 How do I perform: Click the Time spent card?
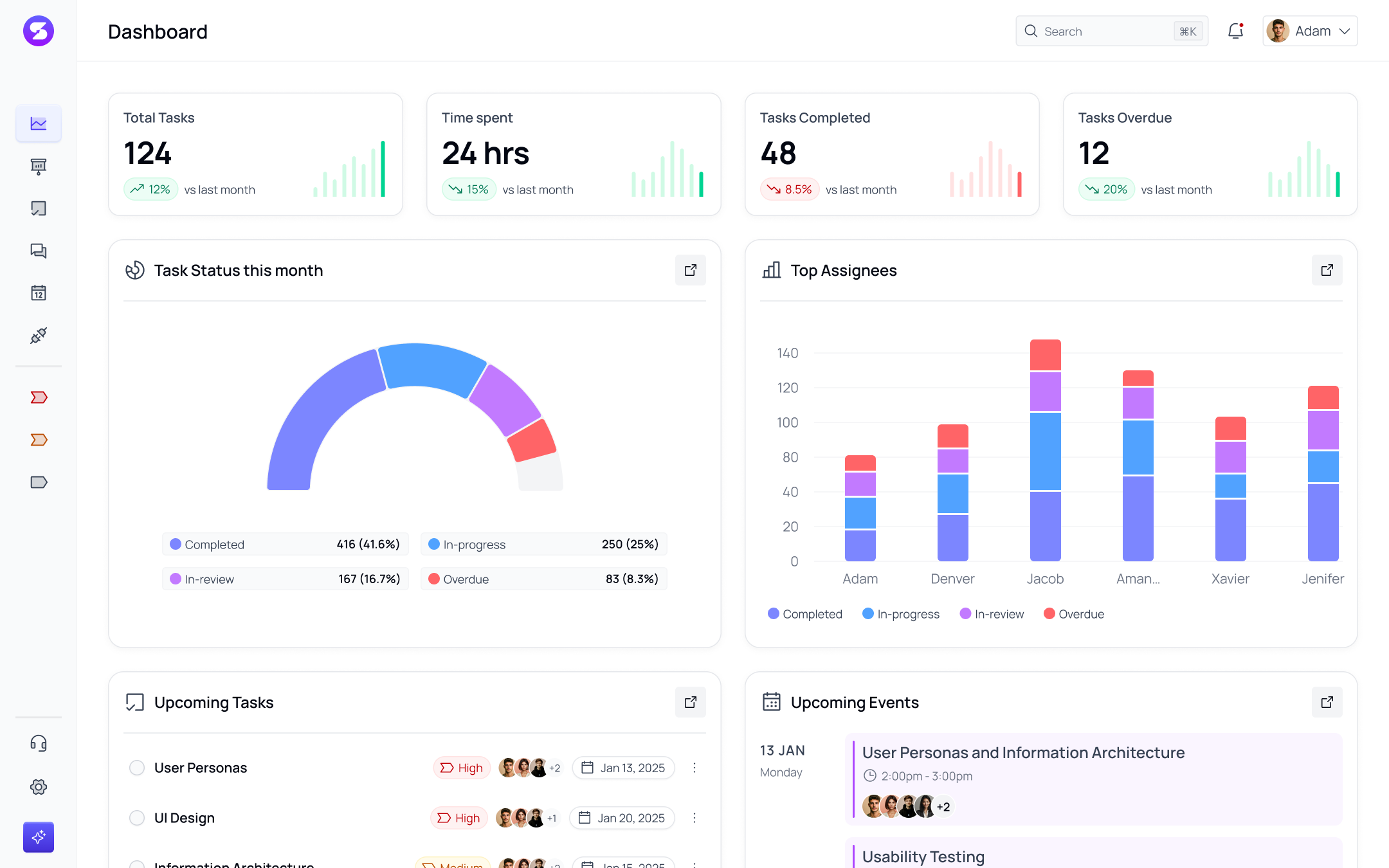pos(574,154)
